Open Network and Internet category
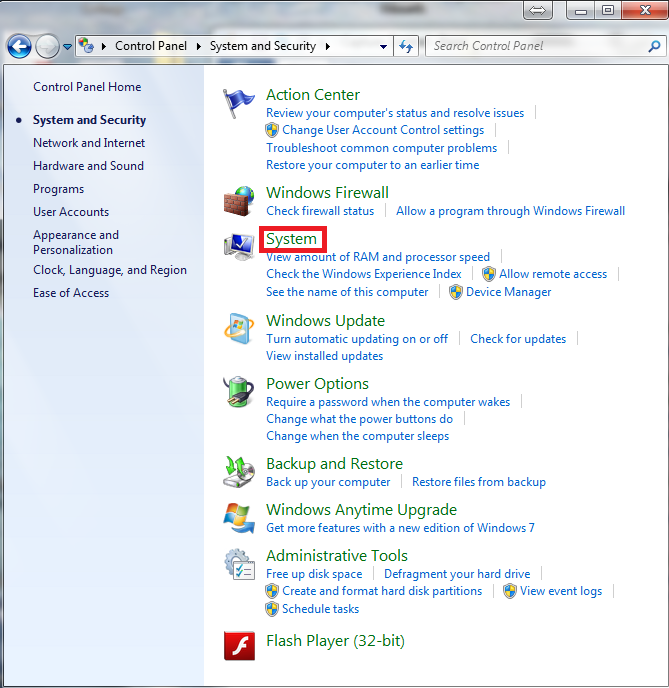669x688 pixels. point(89,143)
